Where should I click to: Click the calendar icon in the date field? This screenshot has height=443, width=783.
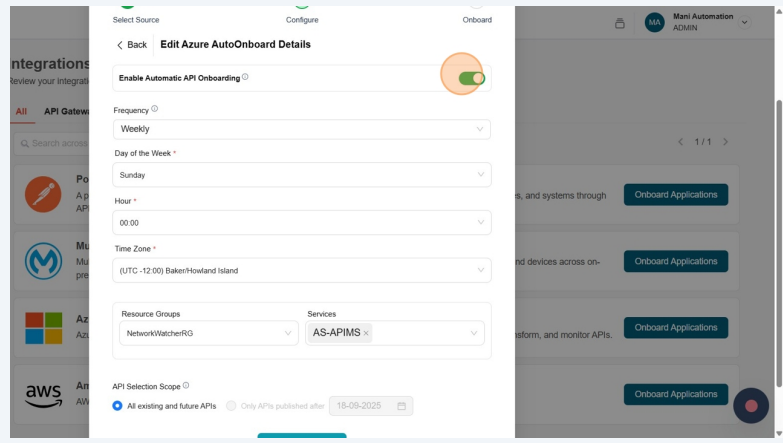[x=402, y=406]
